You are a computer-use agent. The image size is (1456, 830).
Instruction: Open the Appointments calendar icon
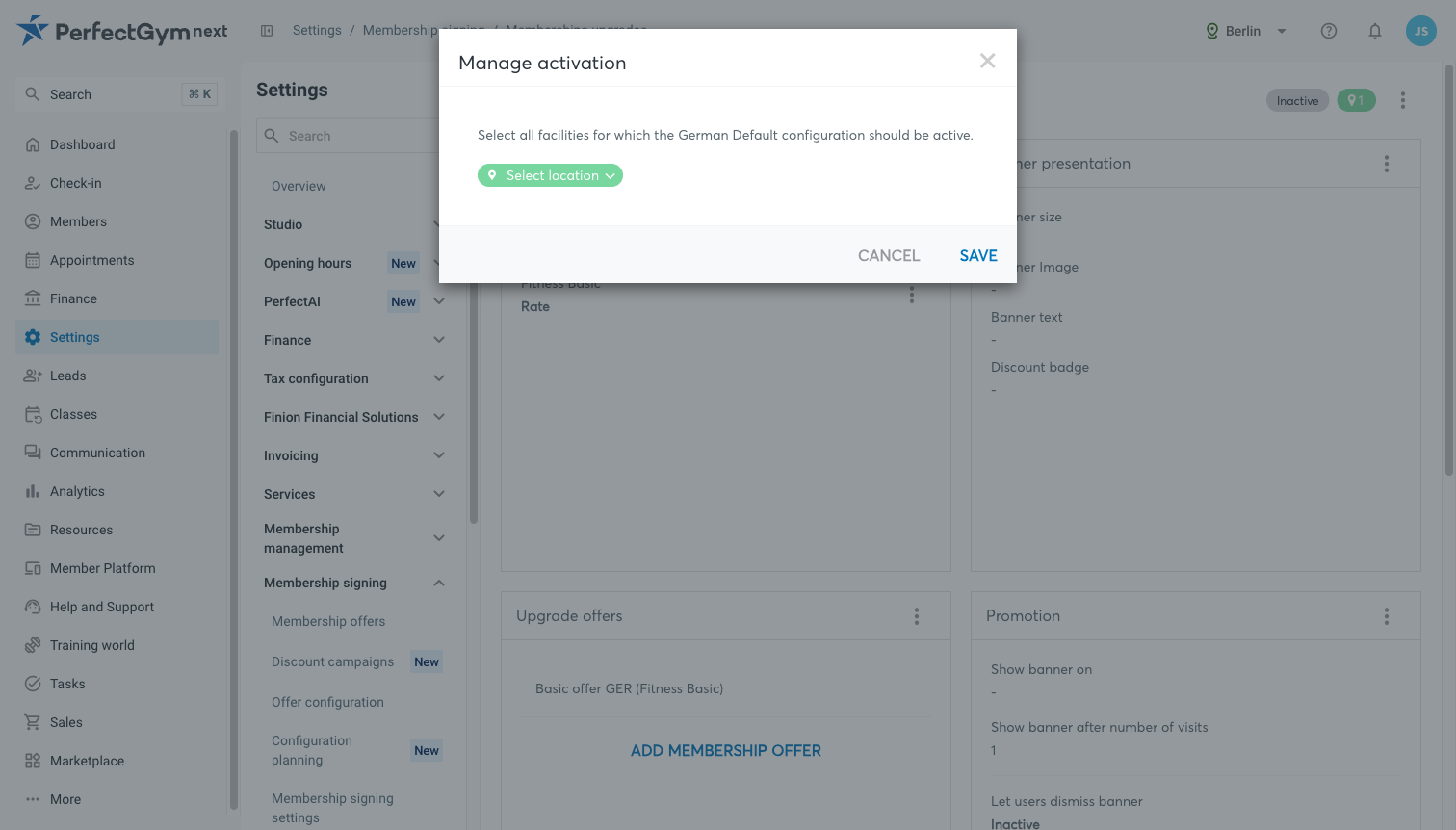coord(33,260)
